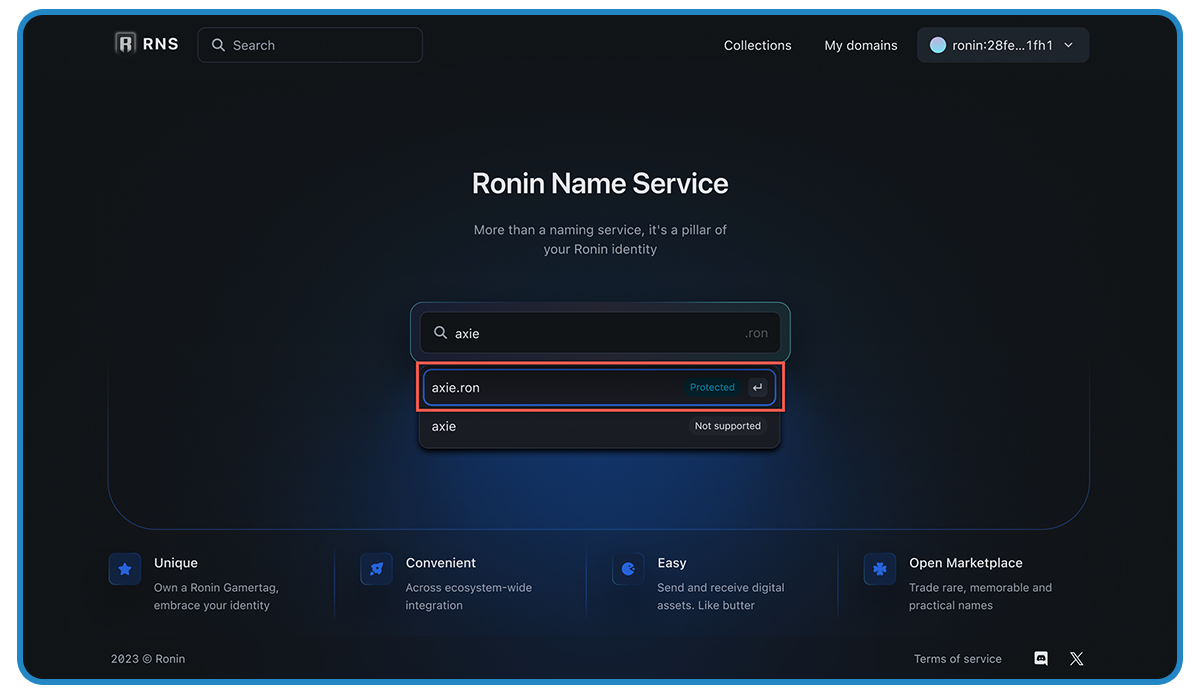
Task: Open My domains
Action: (861, 45)
